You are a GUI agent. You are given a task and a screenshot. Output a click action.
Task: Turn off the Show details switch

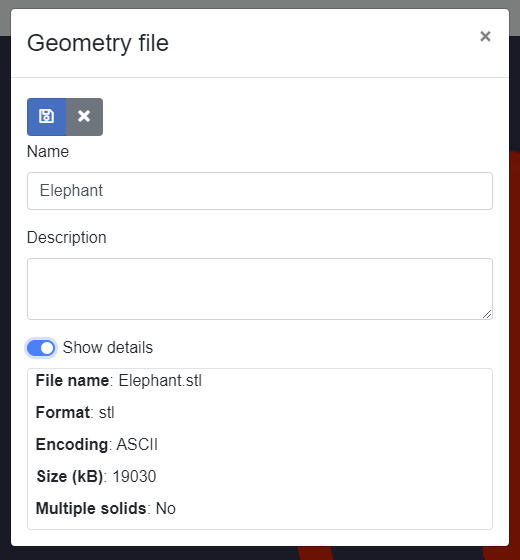41,348
